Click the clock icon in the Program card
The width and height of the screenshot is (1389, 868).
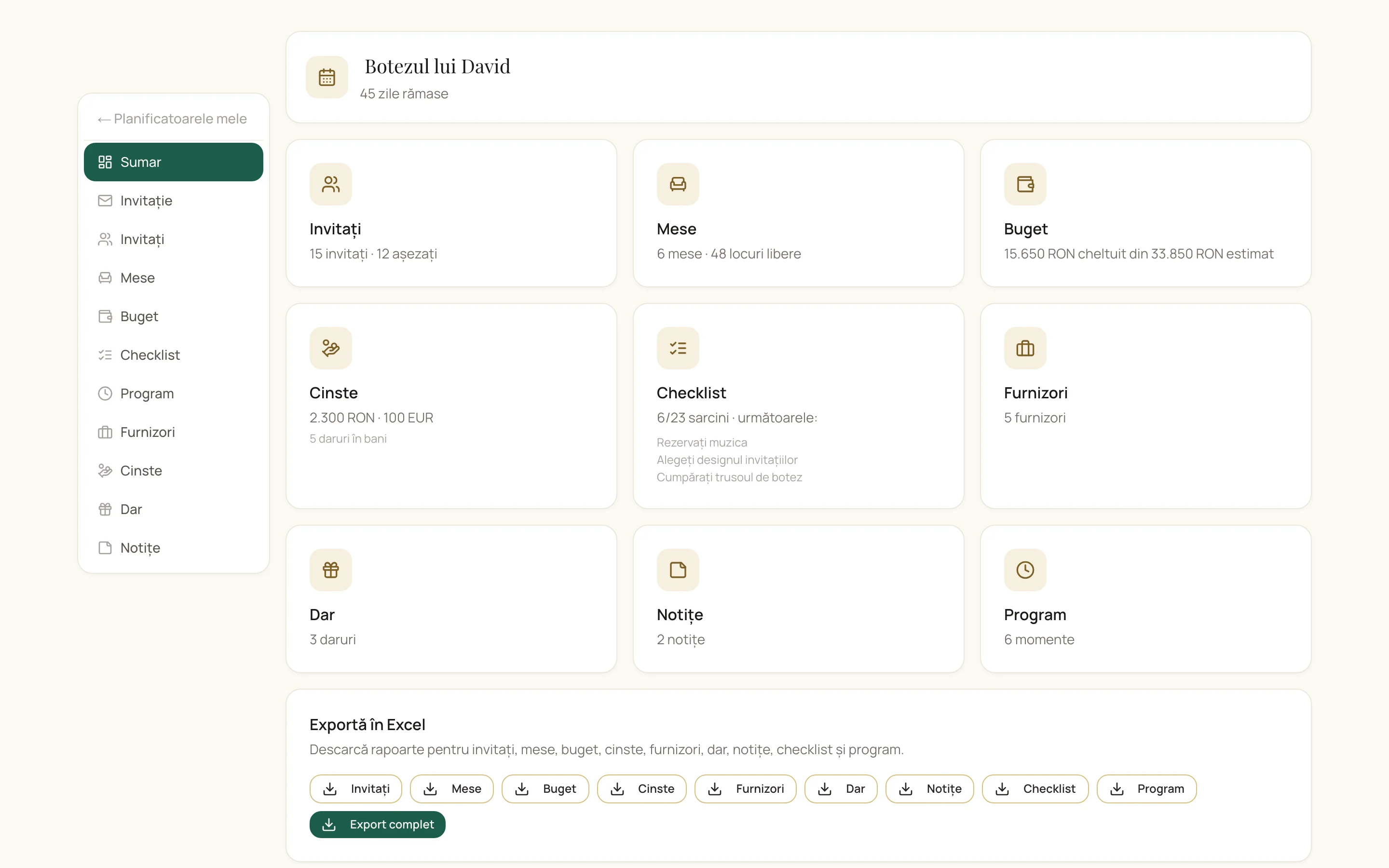click(1025, 570)
